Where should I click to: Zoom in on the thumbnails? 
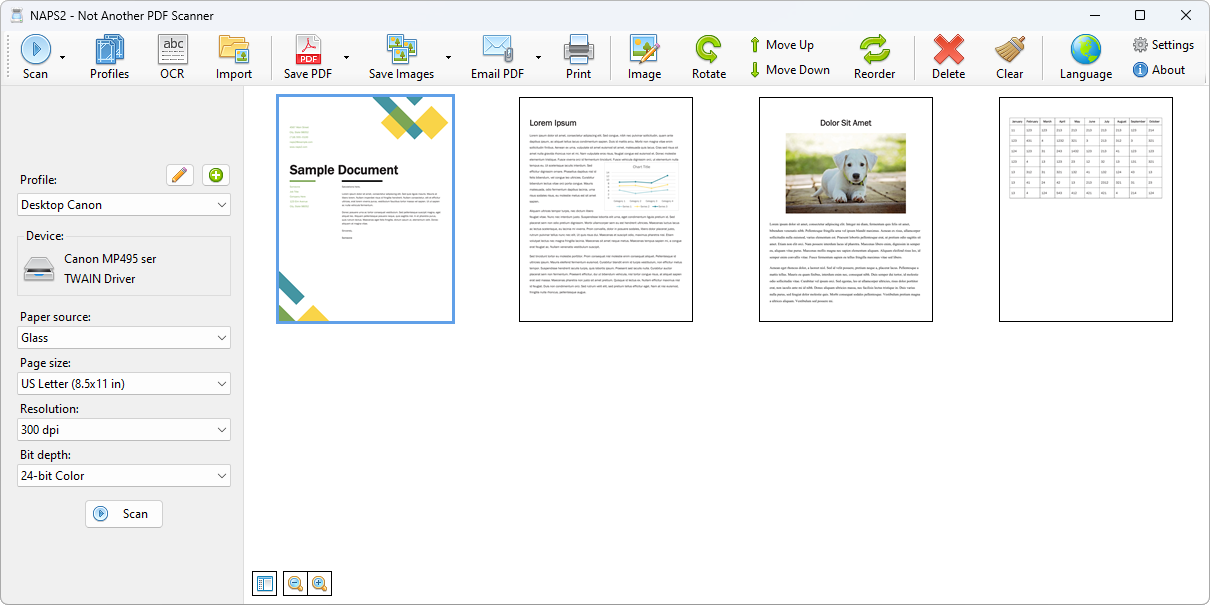[319, 583]
